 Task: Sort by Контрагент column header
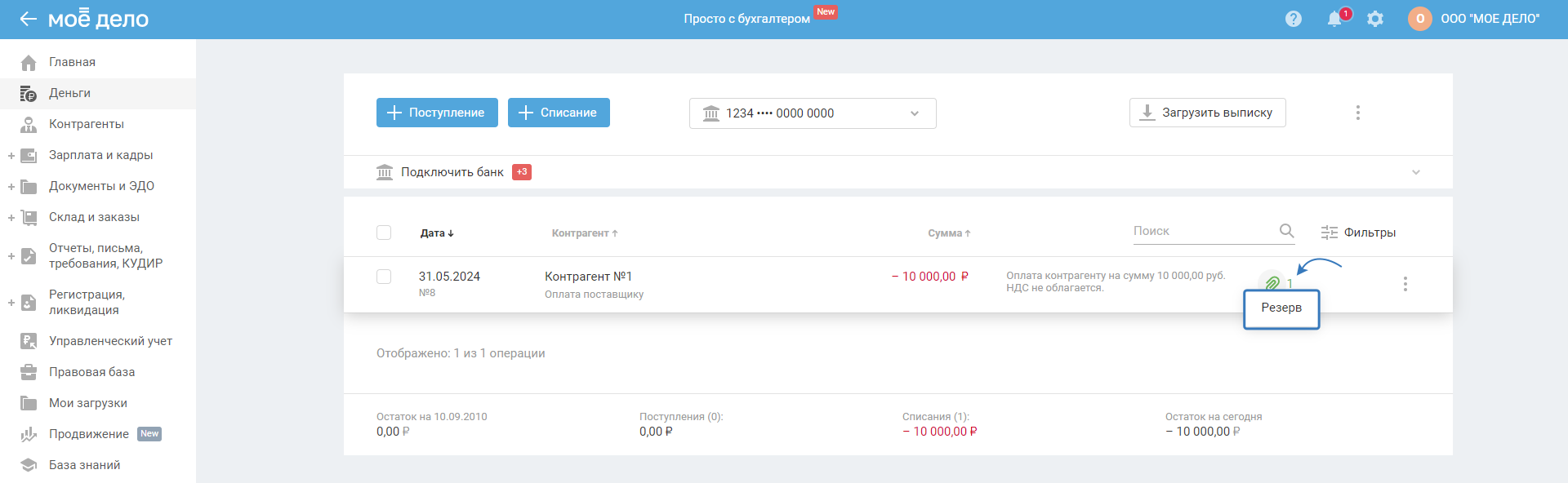(585, 233)
